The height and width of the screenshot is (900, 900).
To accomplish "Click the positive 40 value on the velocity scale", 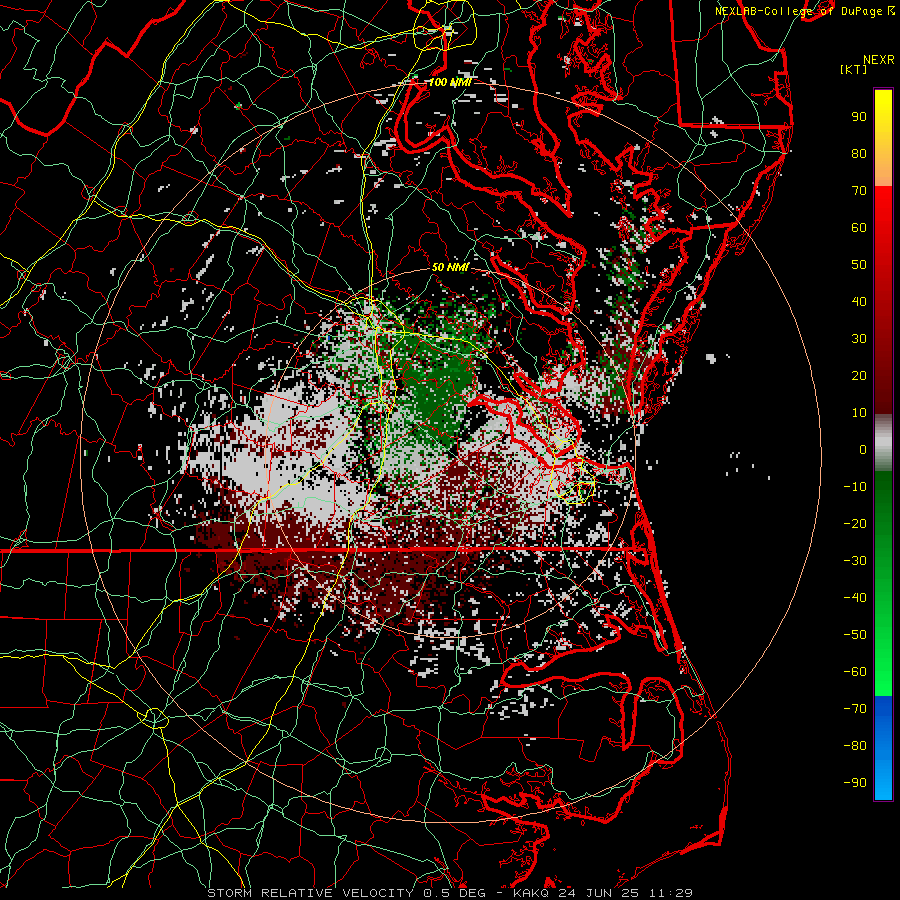I will (x=859, y=301).
